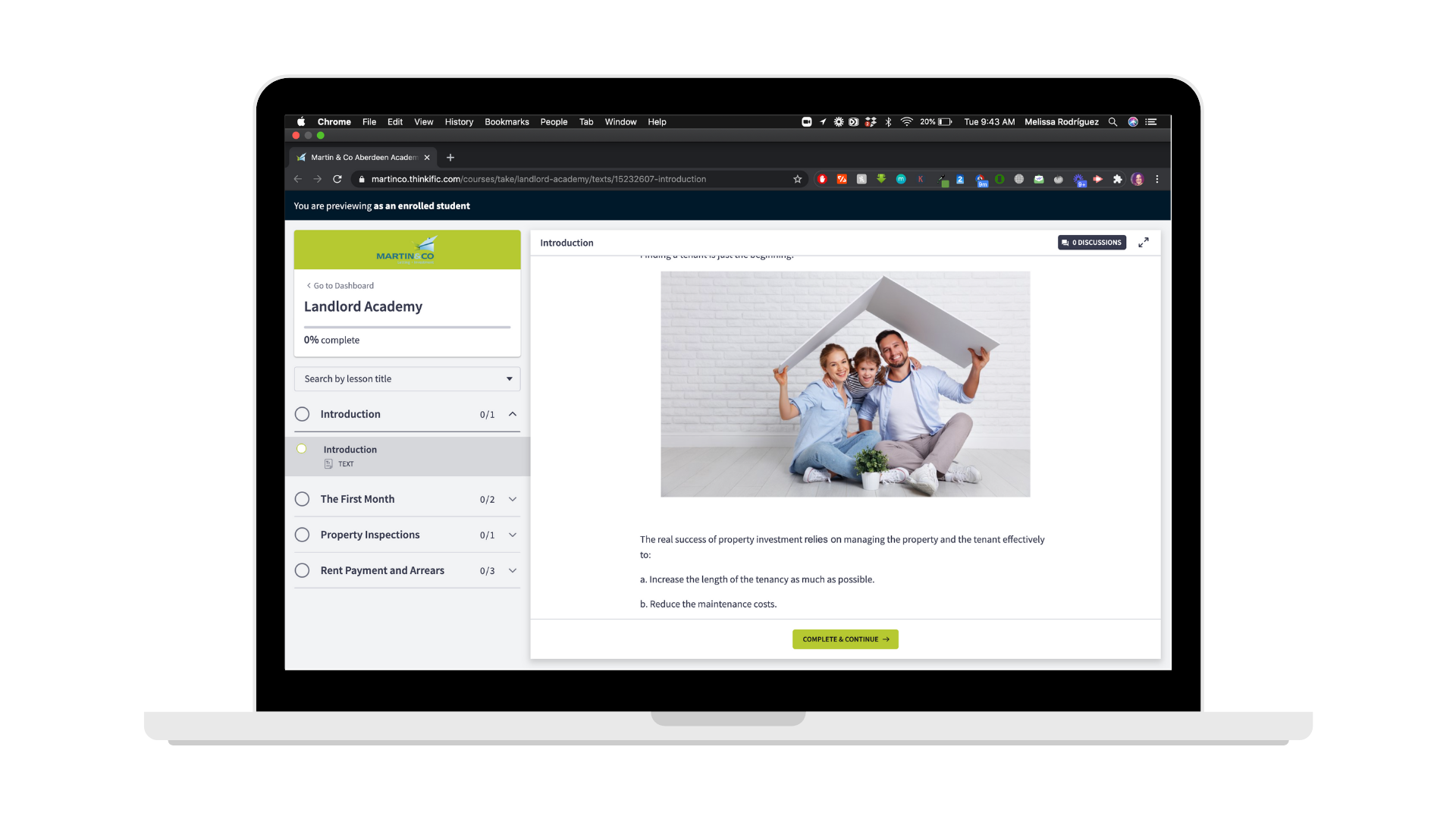The image size is (1456, 819).
Task: Open the Dropbox menu bar icon
Action: click(871, 122)
